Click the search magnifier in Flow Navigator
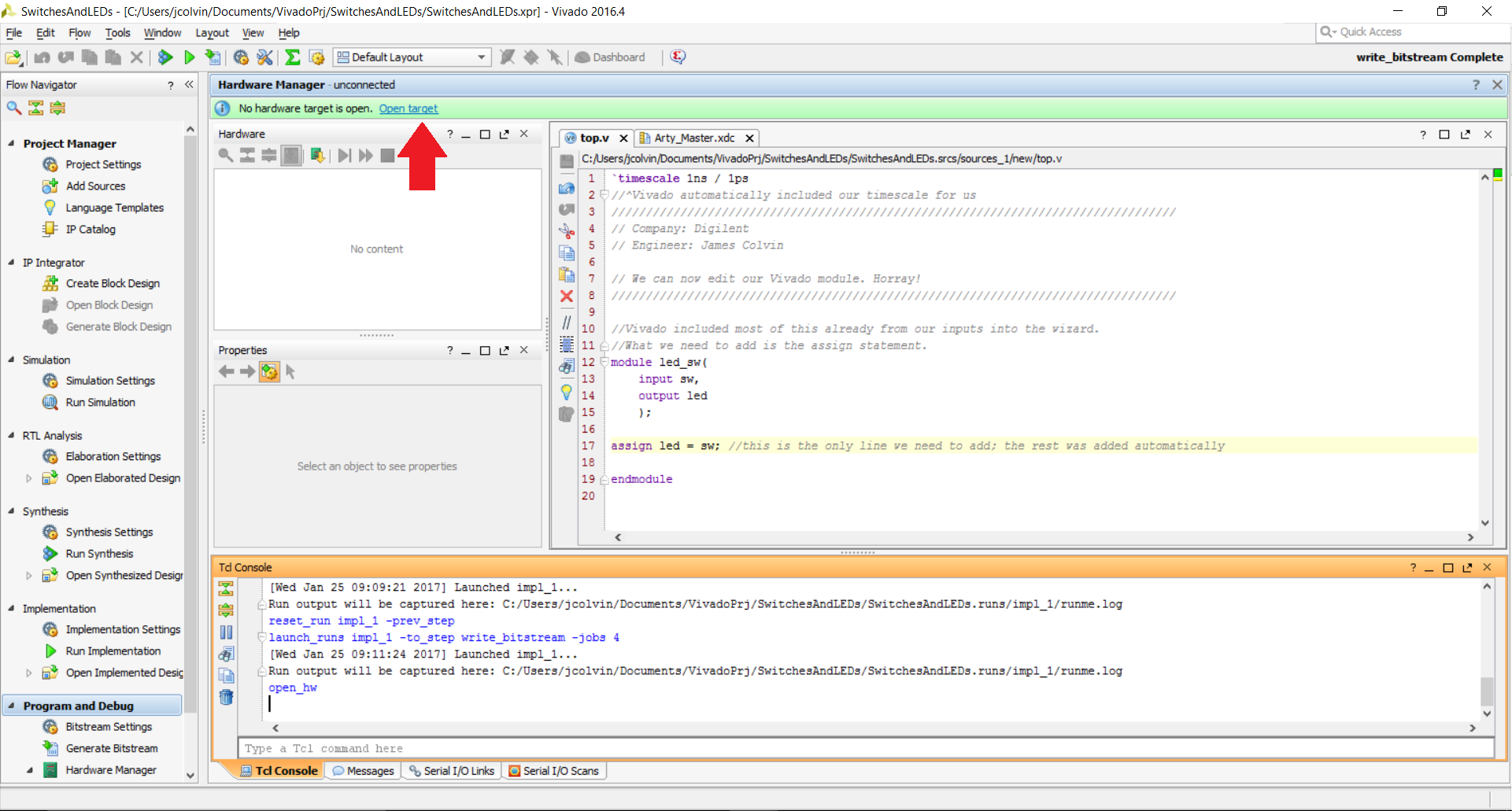 pyautogui.click(x=14, y=108)
